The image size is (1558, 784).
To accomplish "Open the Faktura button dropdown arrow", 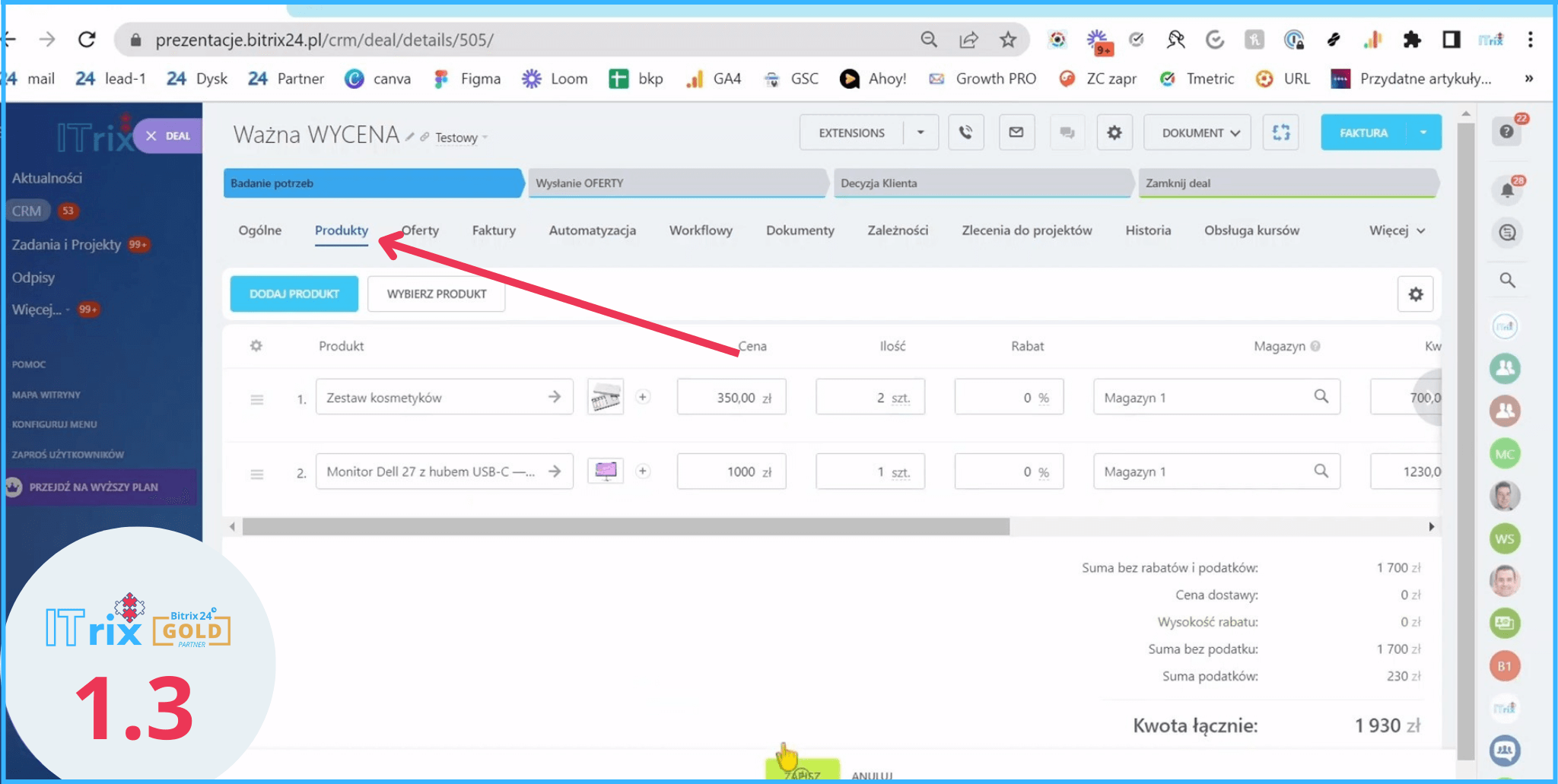I will pyautogui.click(x=1423, y=132).
